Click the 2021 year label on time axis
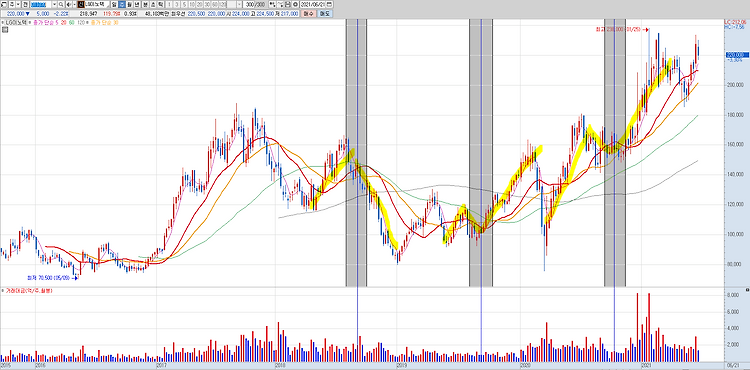The image size is (750, 370). tap(646, 365)
